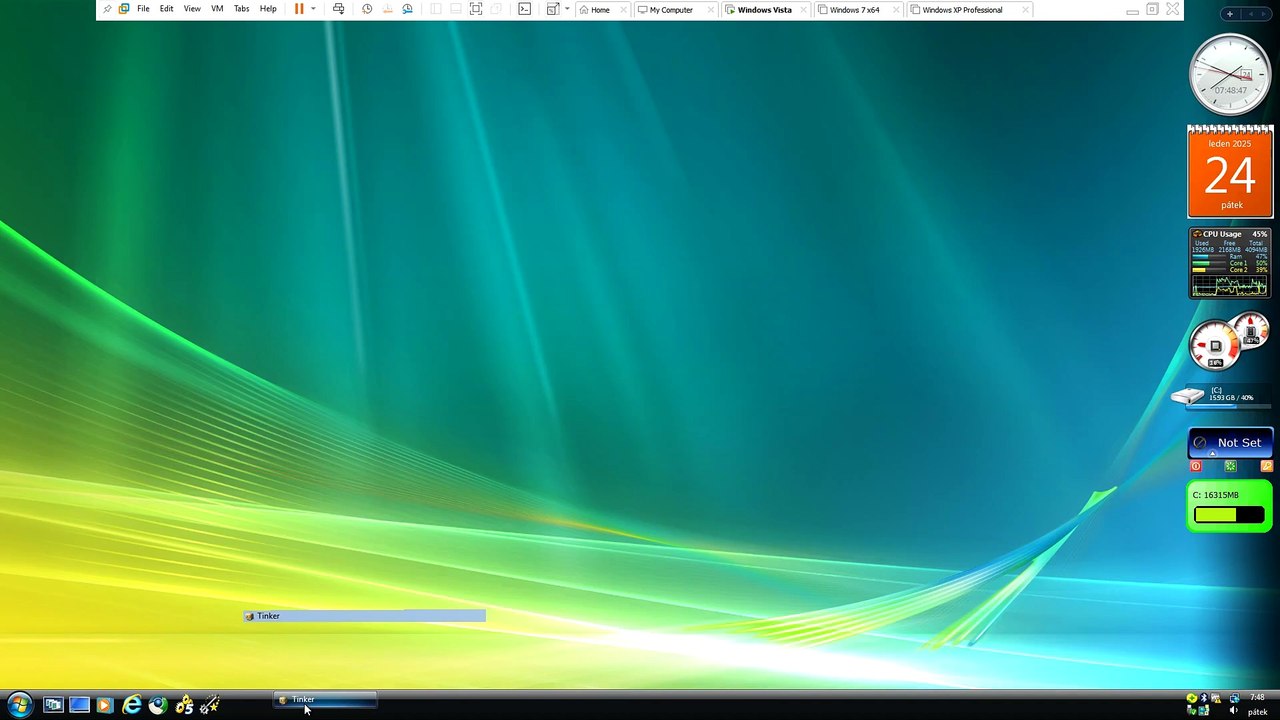Launch Internet Explorer from quick launch

pyautogui.click(x=131, y=705)
